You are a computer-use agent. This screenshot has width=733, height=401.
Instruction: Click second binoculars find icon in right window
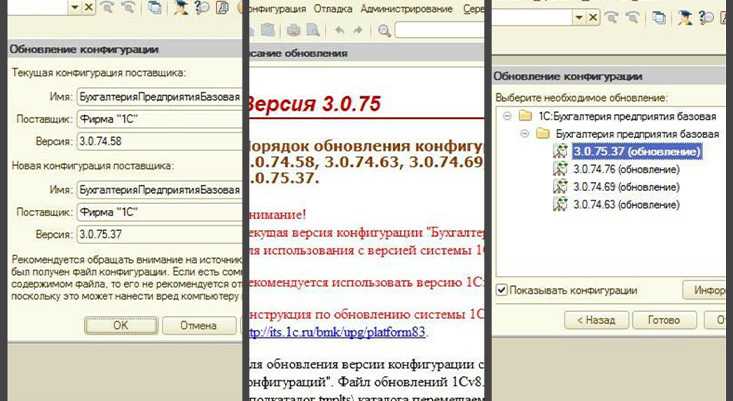pyautogui.click(x=632, y=18)
